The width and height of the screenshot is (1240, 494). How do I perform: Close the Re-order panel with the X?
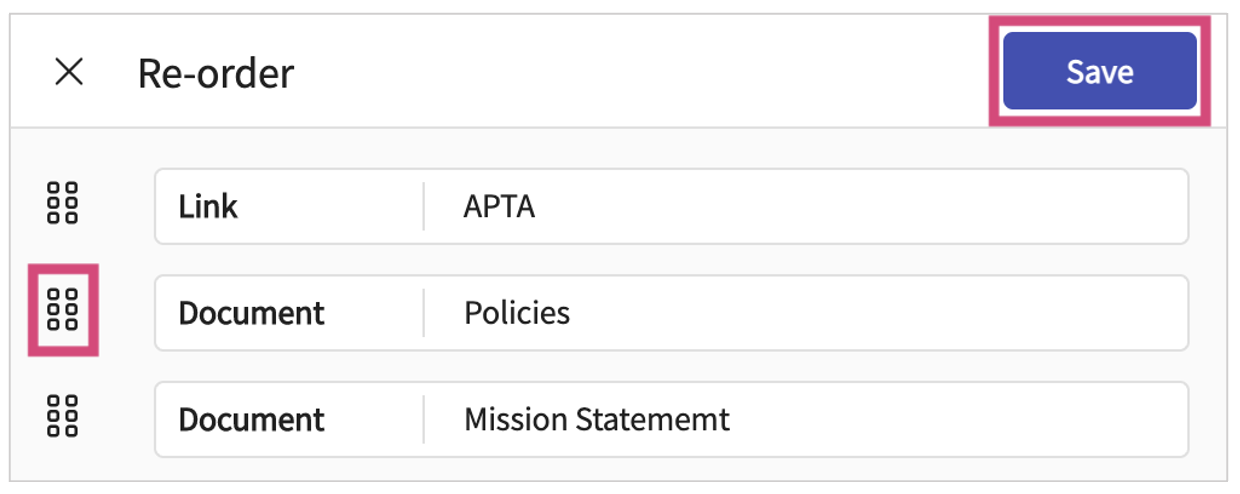[69, 72]
